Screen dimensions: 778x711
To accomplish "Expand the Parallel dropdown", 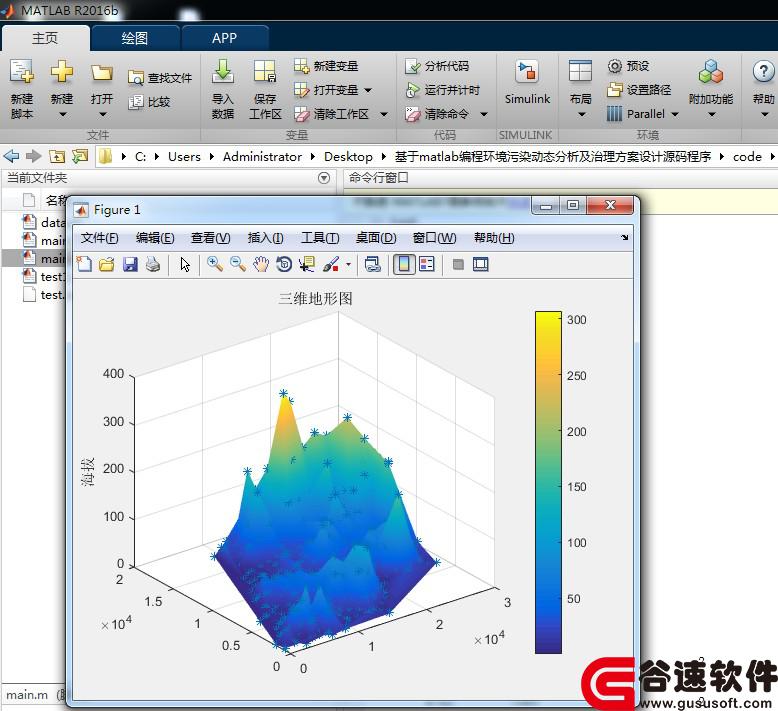I will (x=675, y=115).
